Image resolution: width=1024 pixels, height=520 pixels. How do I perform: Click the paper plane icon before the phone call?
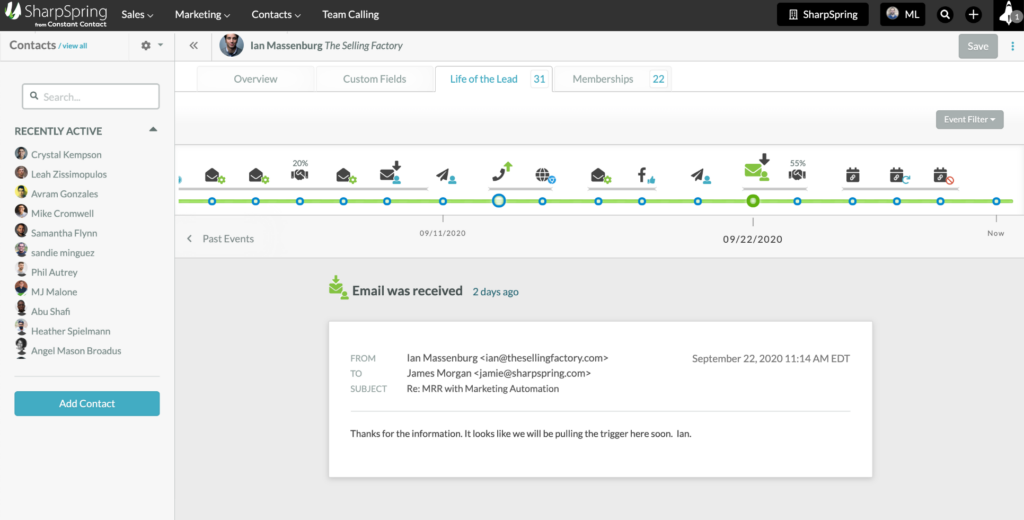pos(446,175)
